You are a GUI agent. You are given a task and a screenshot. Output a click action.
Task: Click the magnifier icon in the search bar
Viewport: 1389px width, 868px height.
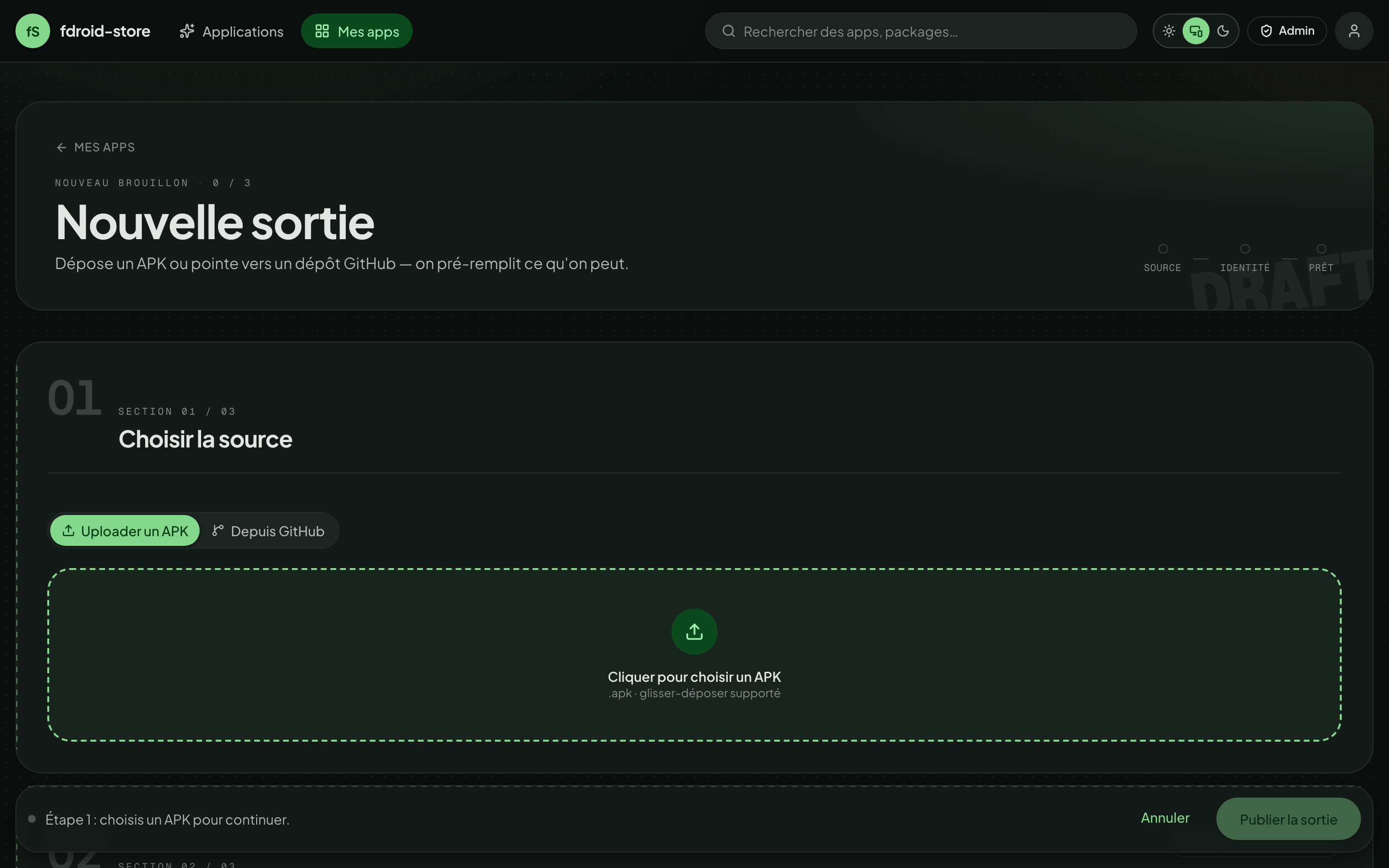click(x=728, y=31)
